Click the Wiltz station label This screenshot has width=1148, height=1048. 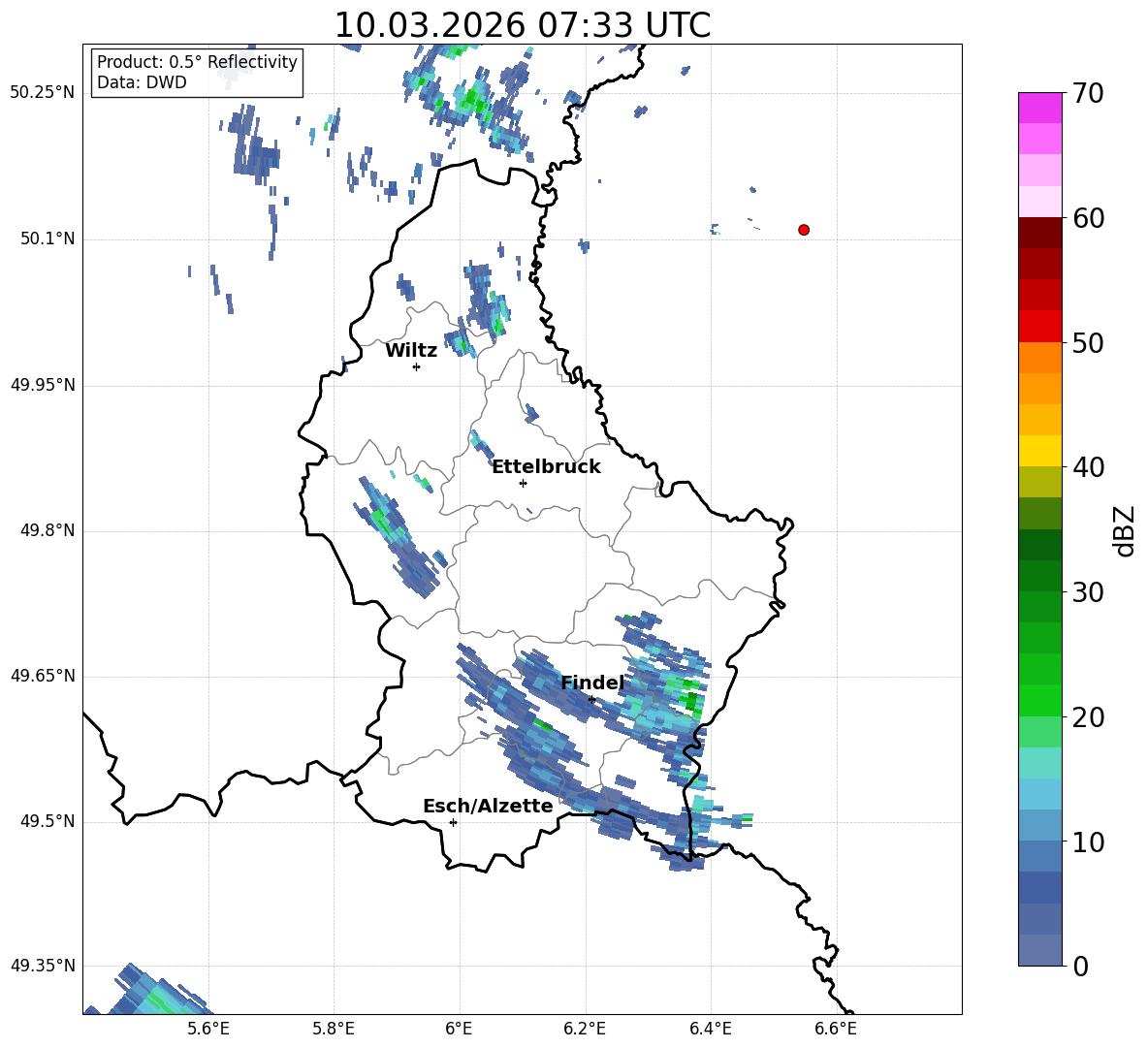[x=411, y=351]
